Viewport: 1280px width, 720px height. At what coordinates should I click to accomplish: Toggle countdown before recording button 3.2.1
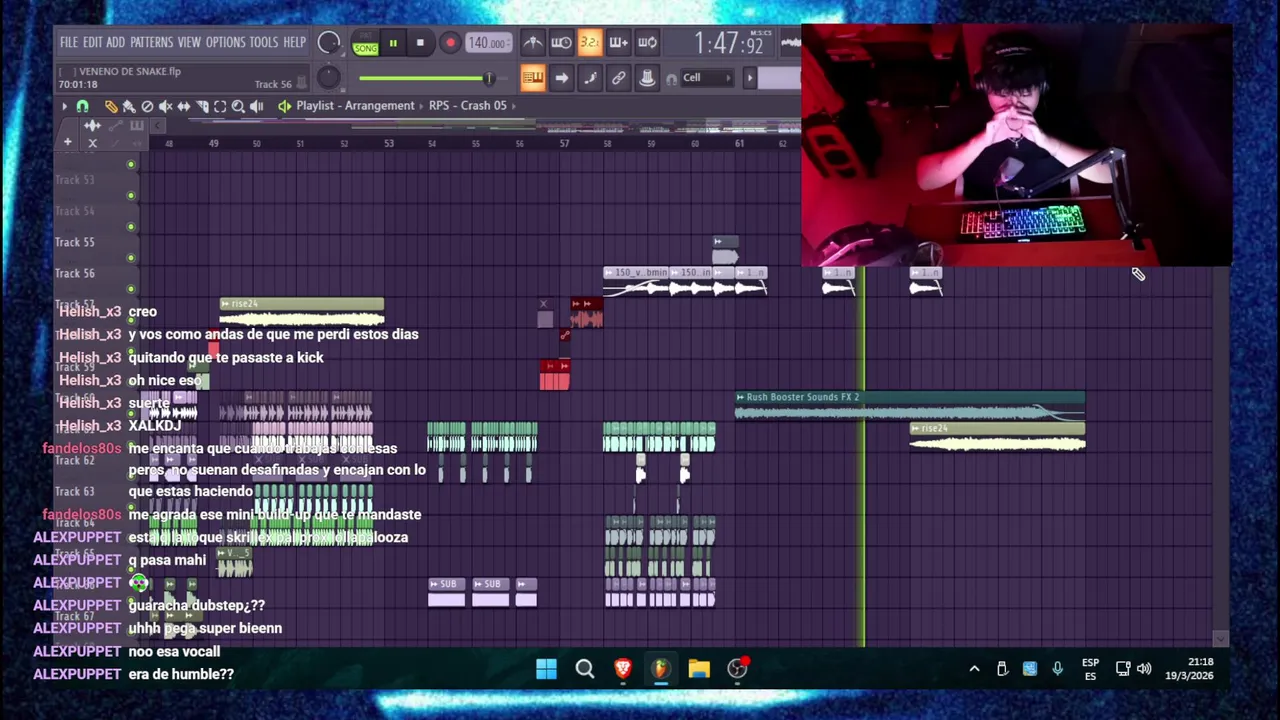(x=589, y=42)
